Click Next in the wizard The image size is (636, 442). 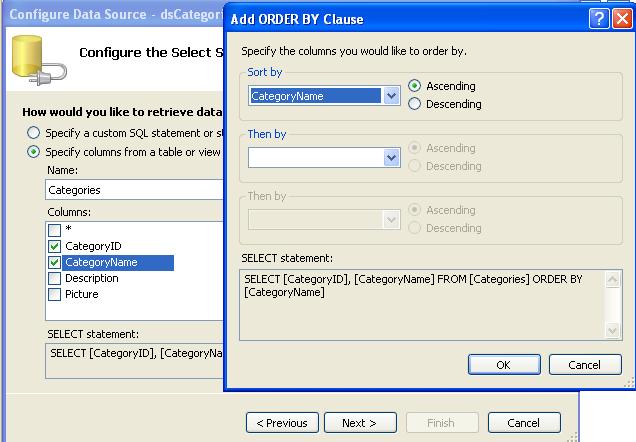point(360,423)
